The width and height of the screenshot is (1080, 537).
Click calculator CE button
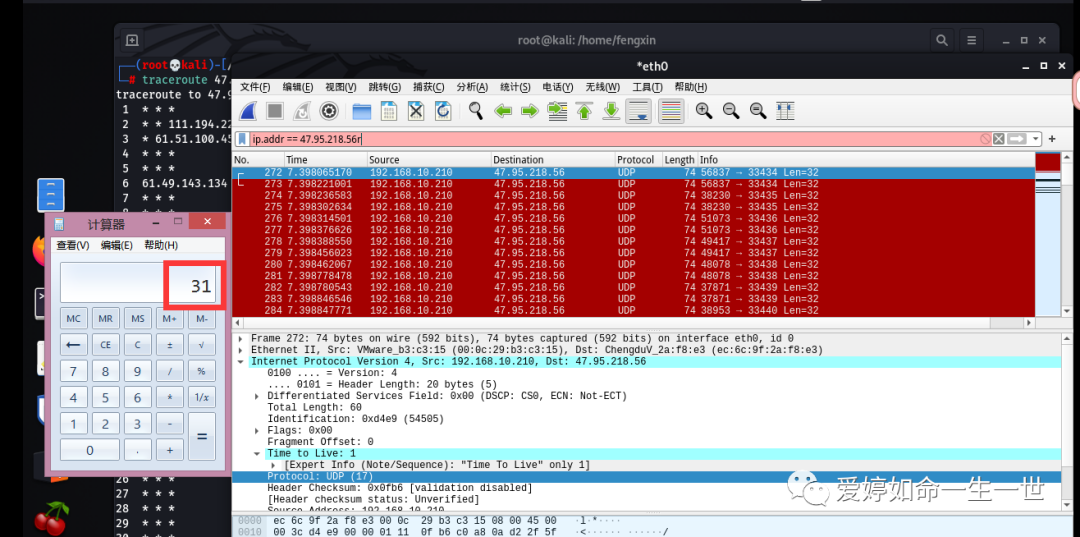pyautogui.click(x=105, y=345)
